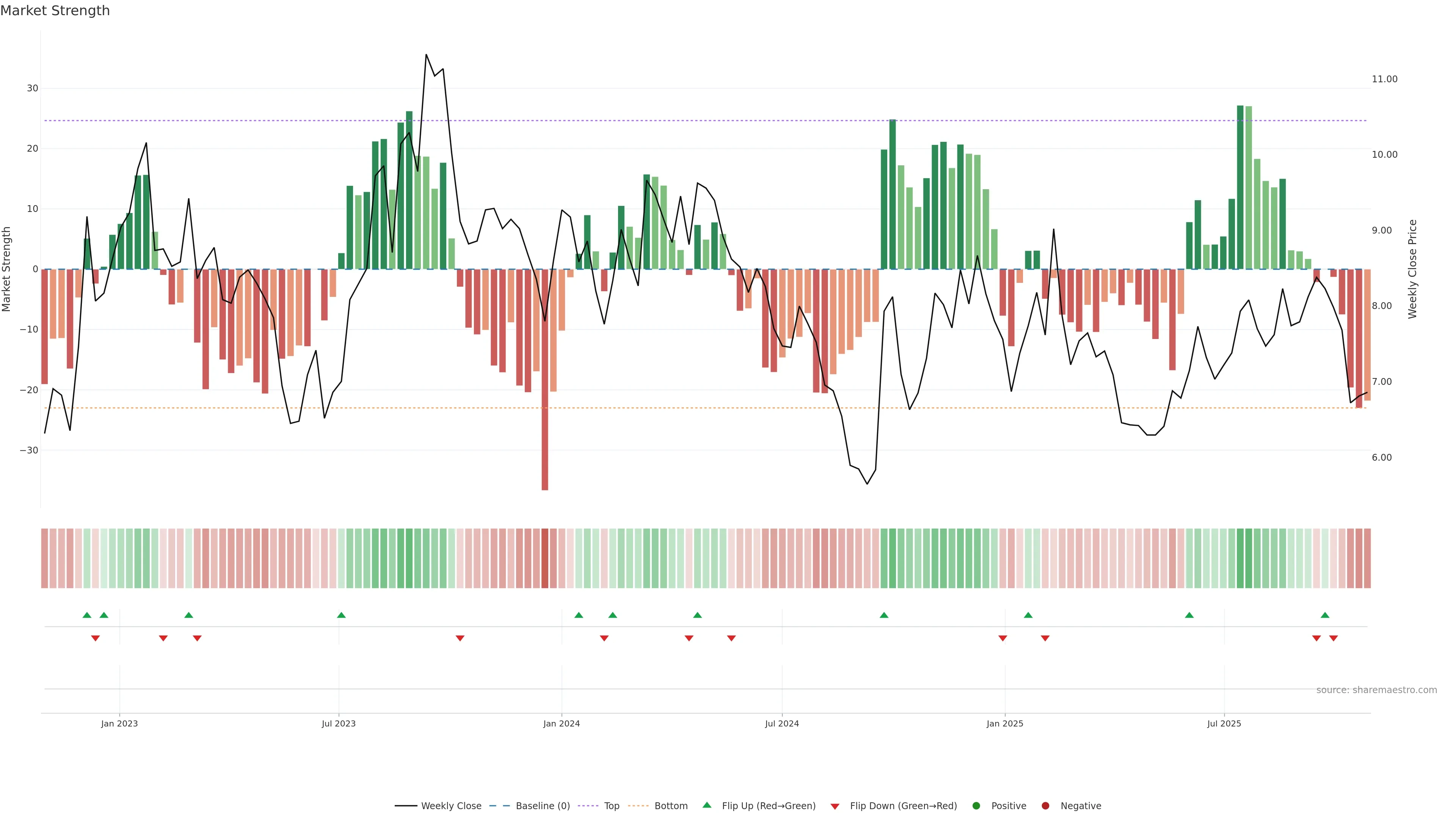The height and width of the screenshot is (819, 1456).
Task: Click the leftmost green flip-up triangle marker
Action: tap(87, 615)
